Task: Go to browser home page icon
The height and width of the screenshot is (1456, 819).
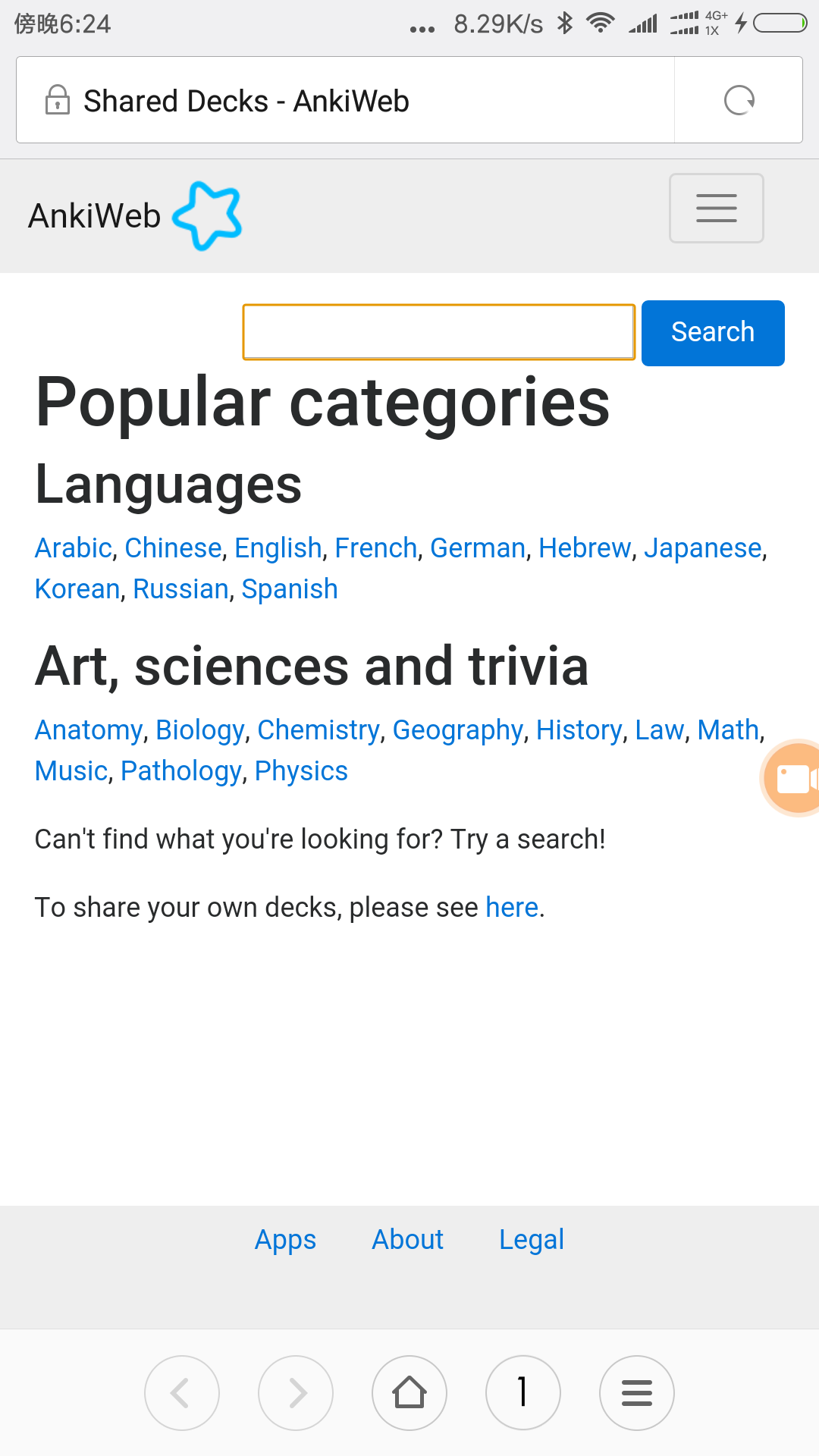Action: pos(409,1393)
